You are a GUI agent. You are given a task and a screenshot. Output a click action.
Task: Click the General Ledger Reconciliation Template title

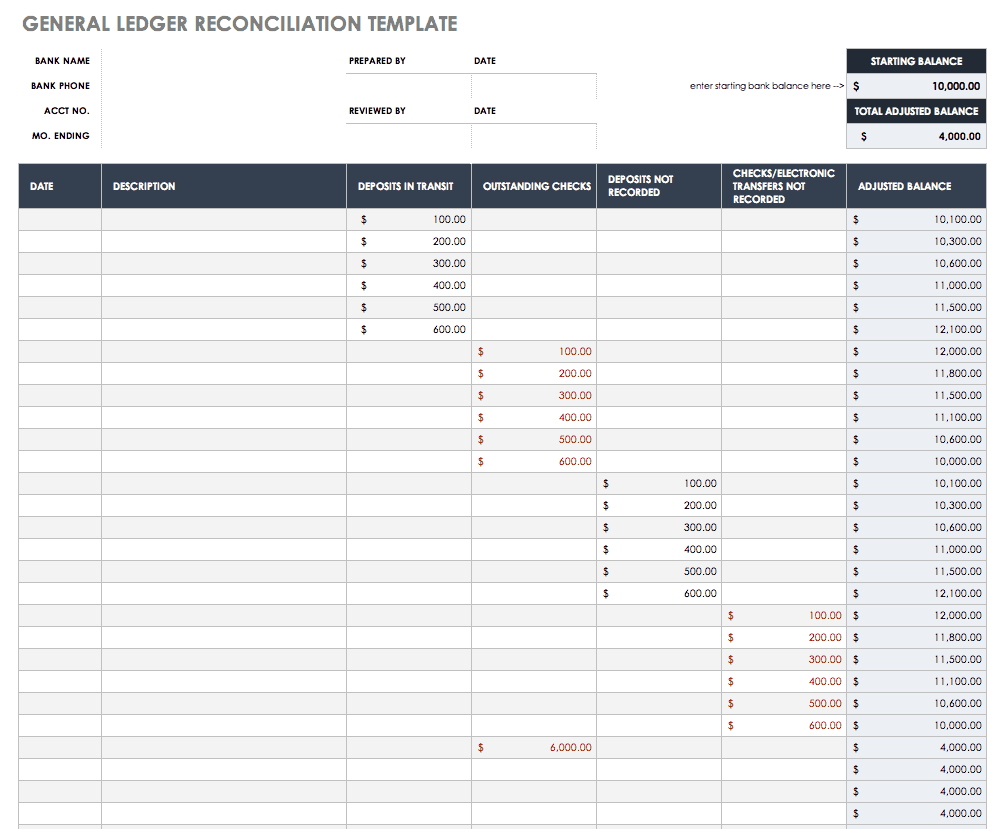240,24
